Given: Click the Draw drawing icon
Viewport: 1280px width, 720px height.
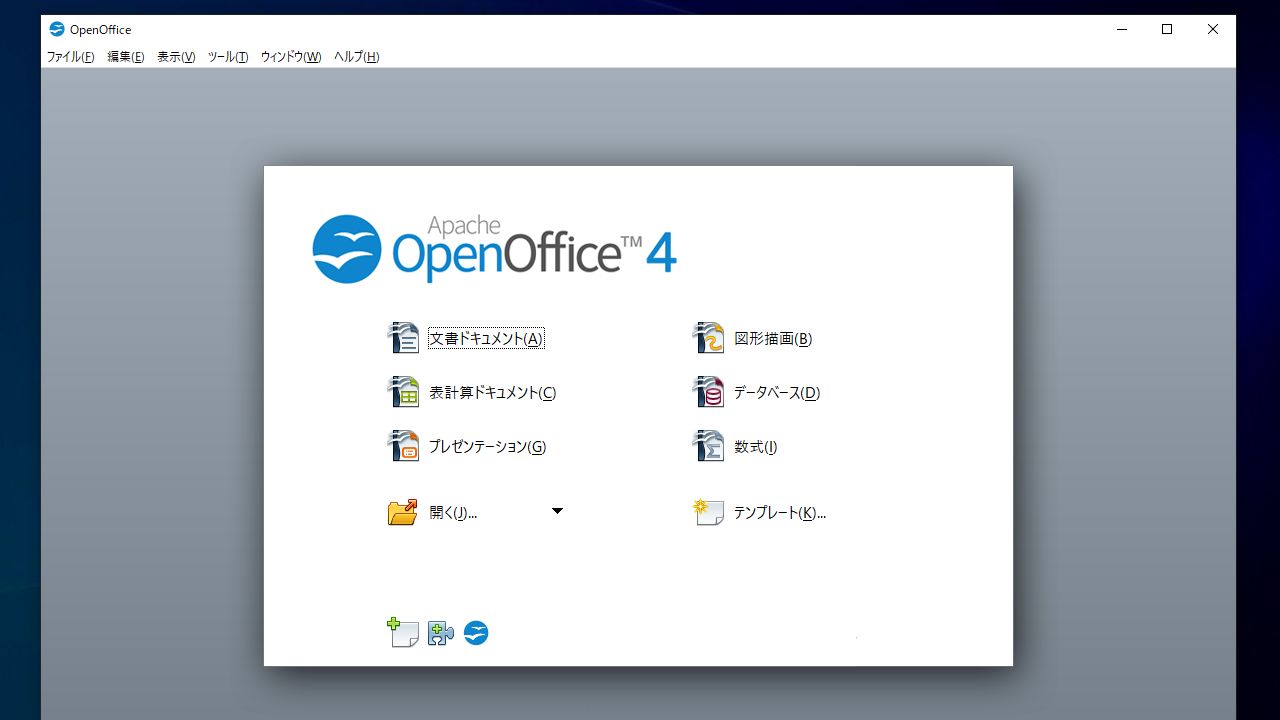Looking at the screenshot, I should (708, 338).
